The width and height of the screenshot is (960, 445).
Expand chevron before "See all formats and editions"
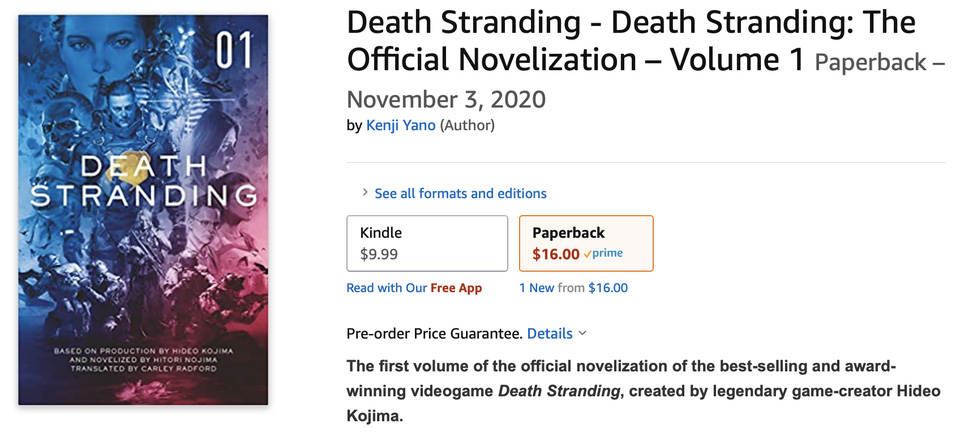pyautogui.click(x=364, y=193)
